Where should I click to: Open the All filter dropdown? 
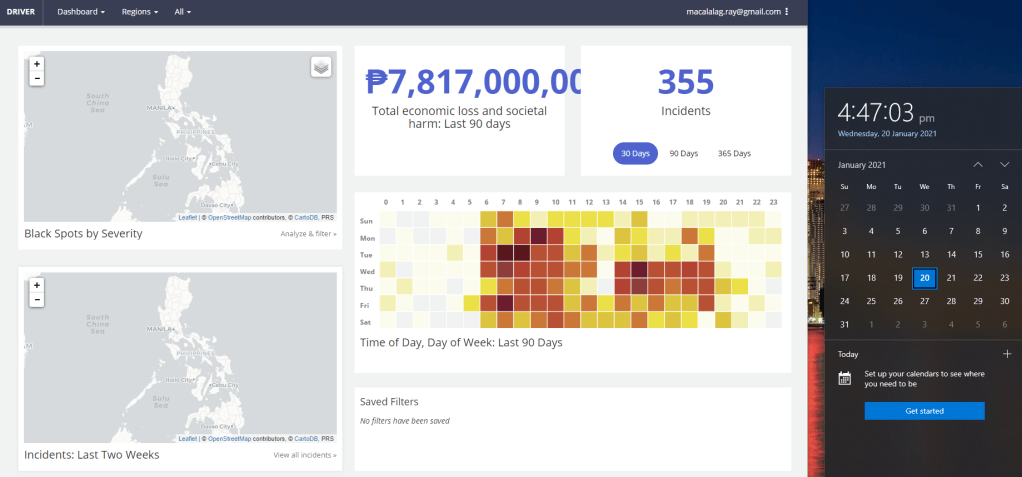tap(182, 12)
